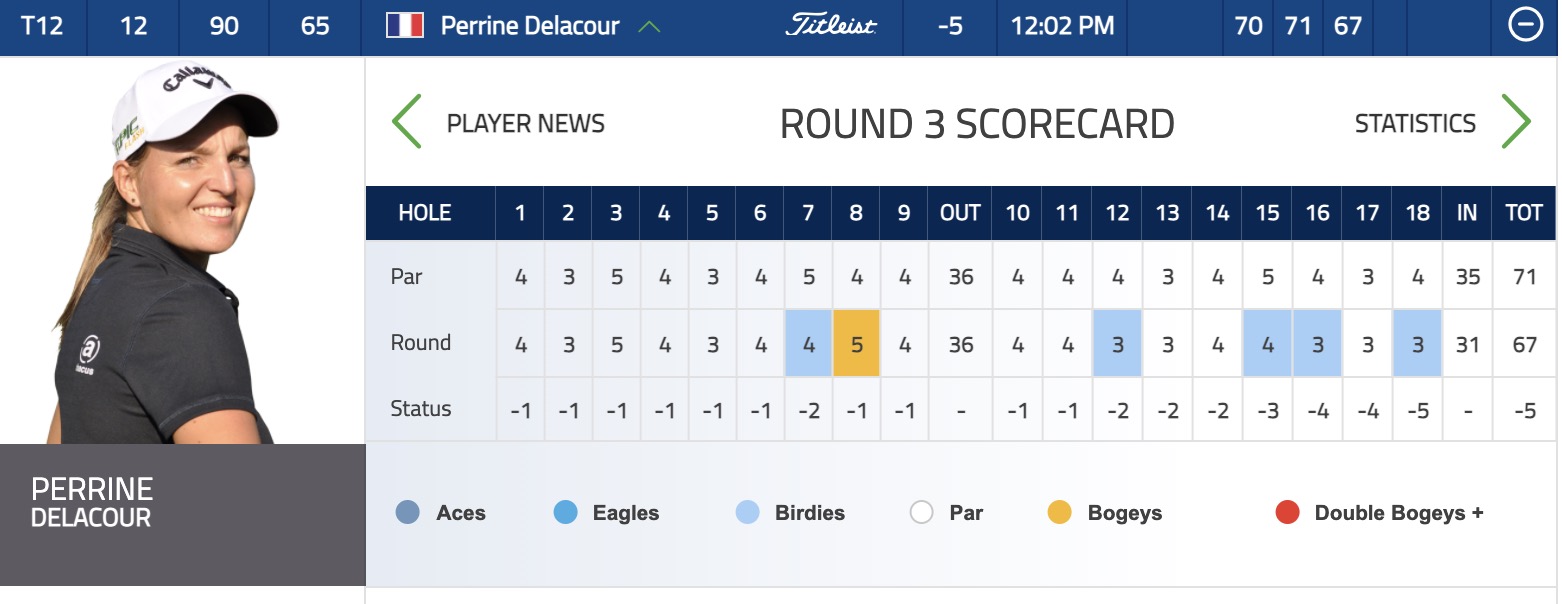1562x604 pixels.
Task: Click the Par legend circle
Action: pos(921,513)
